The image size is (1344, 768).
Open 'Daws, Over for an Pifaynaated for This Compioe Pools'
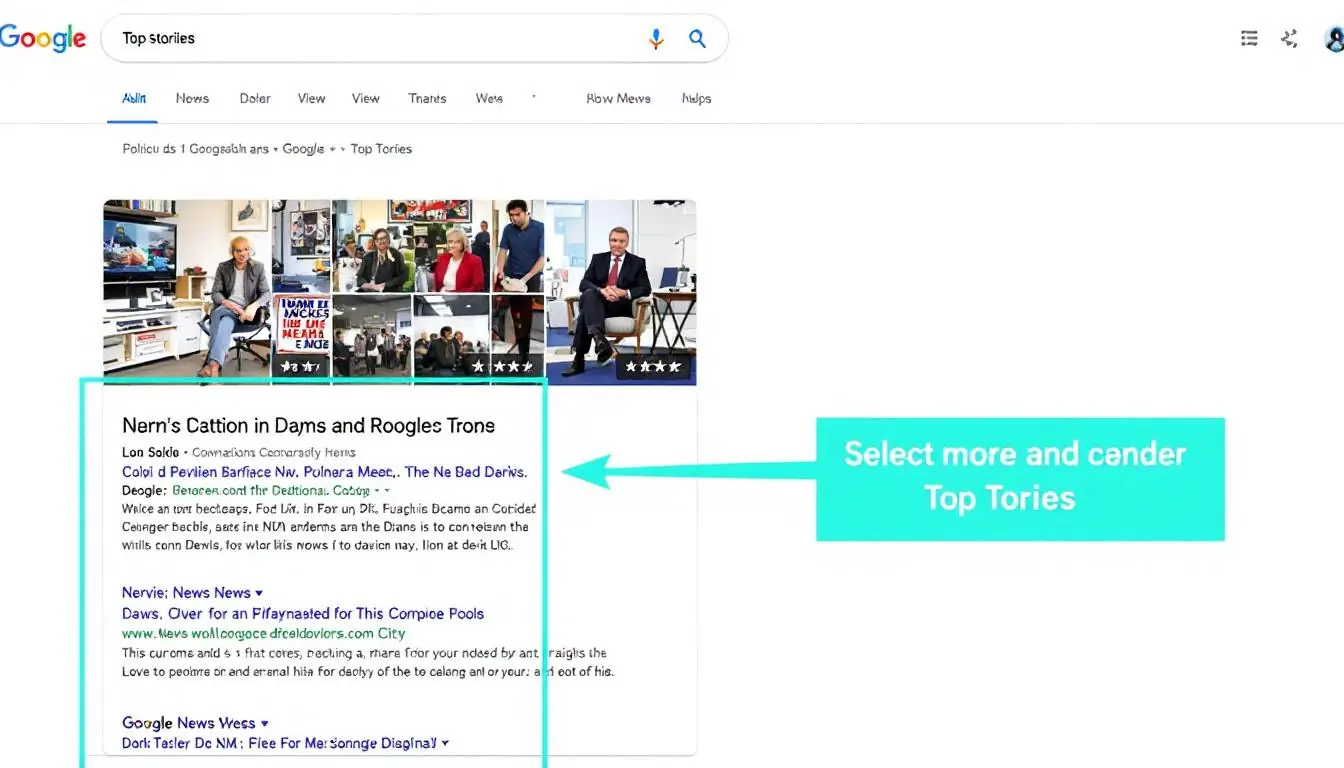click(x=303, y=613)
